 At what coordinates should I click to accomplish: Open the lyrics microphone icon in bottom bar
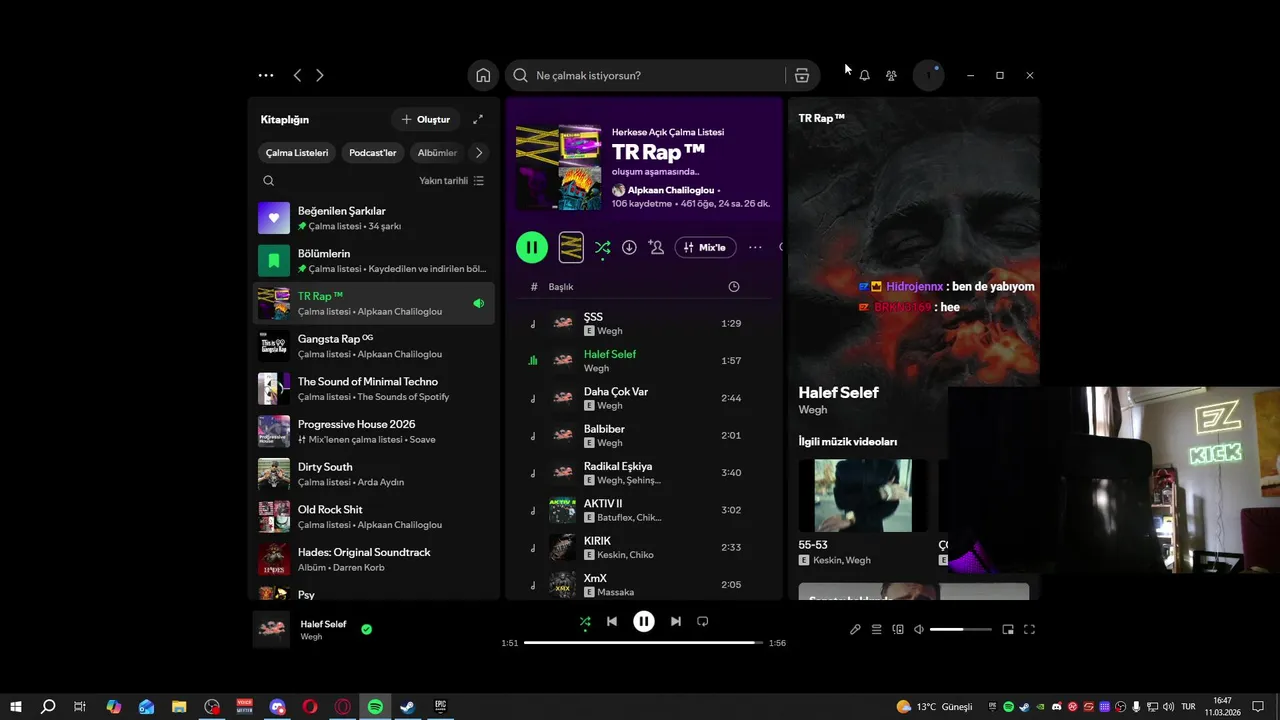(x=855, y=629)
